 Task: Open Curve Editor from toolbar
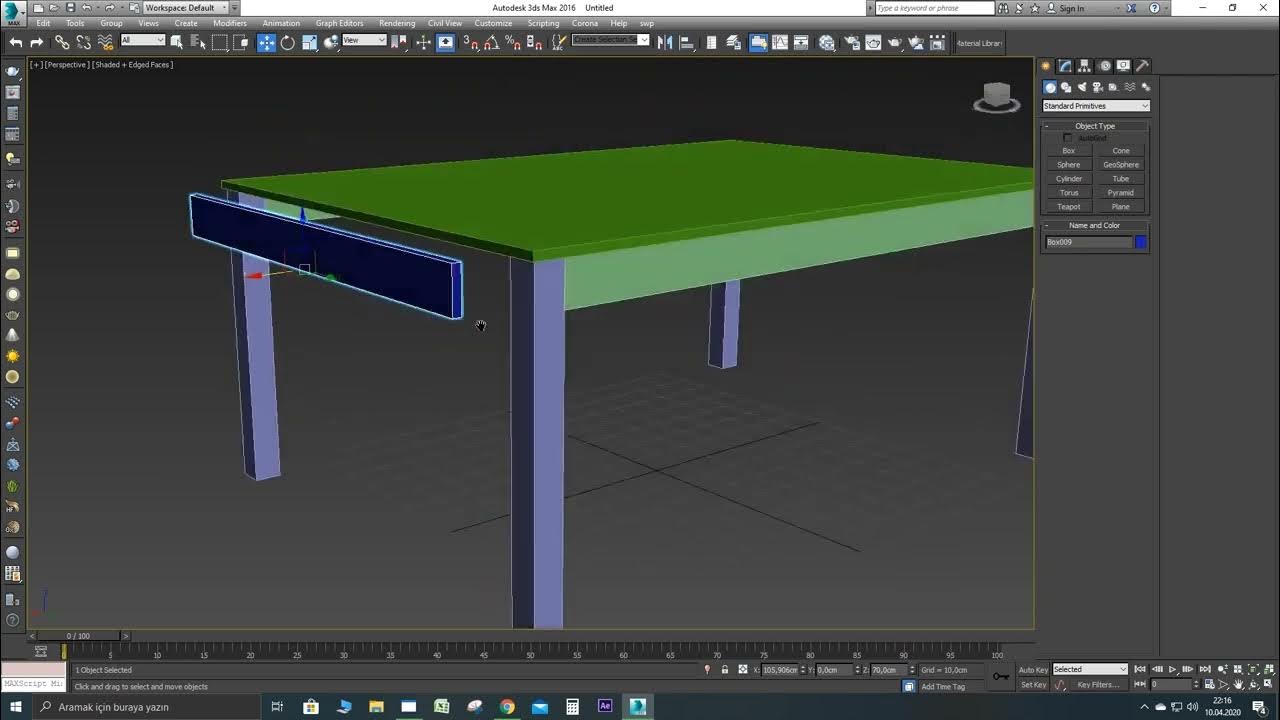(x=780, y=42)
